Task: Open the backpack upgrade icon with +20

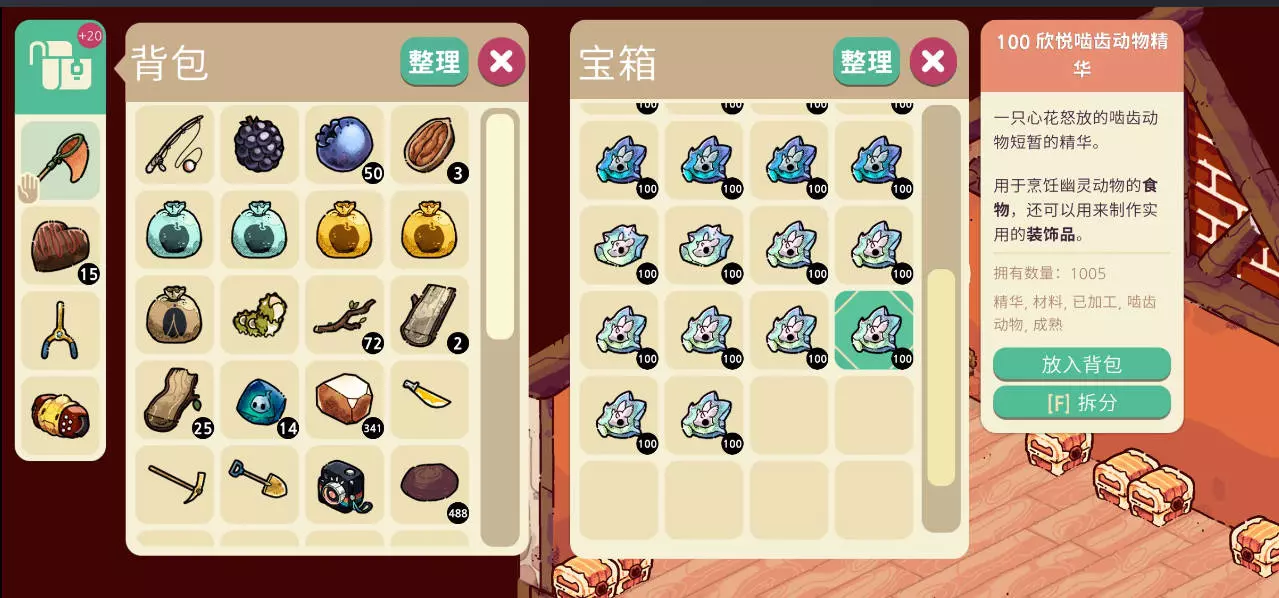Action: (61, 68)
